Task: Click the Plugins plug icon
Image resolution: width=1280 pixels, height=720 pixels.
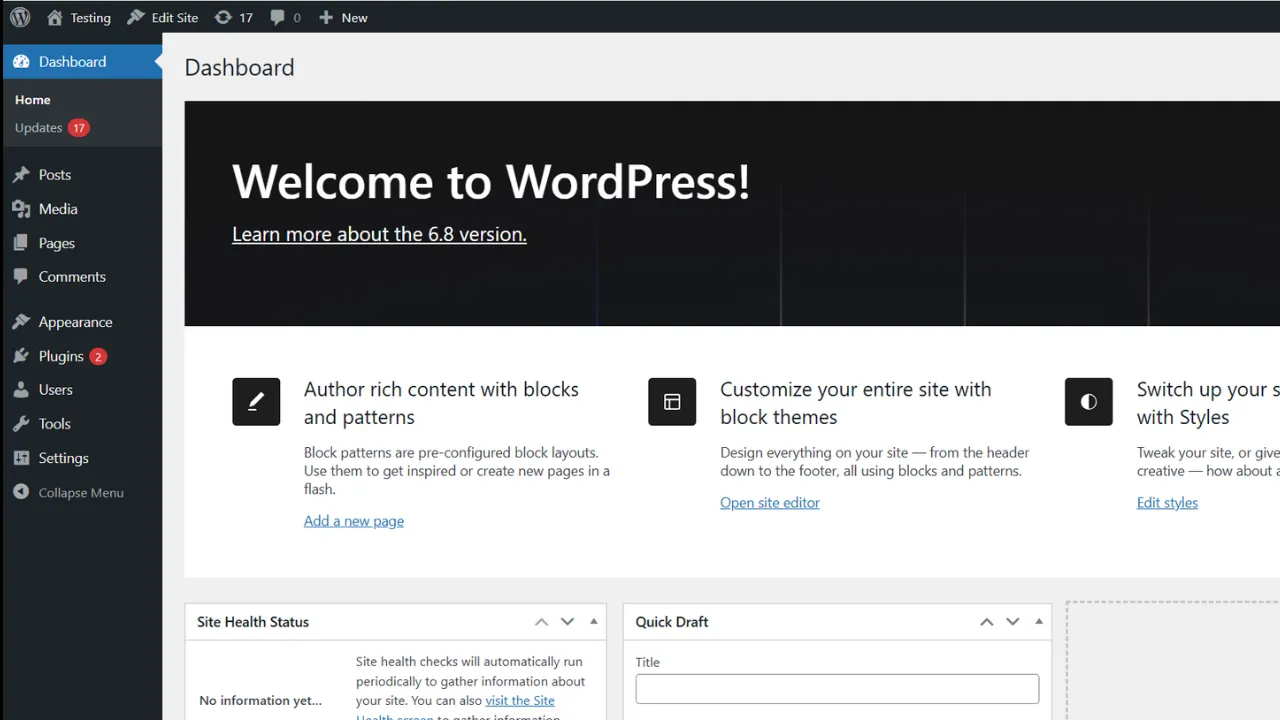Action: pos(21,356)
